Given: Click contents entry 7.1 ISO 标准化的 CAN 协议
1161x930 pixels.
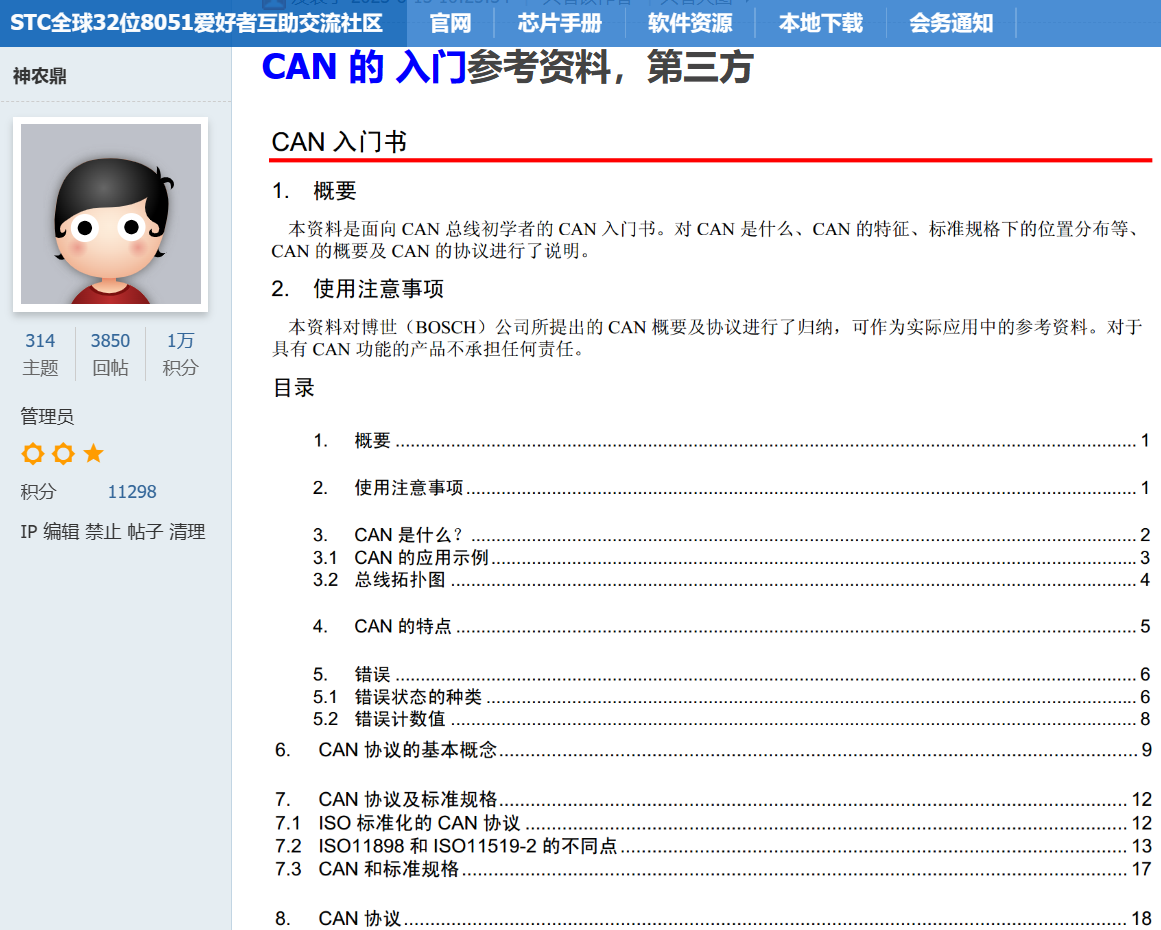Looking at the screenshot, I should click(713, 823).
